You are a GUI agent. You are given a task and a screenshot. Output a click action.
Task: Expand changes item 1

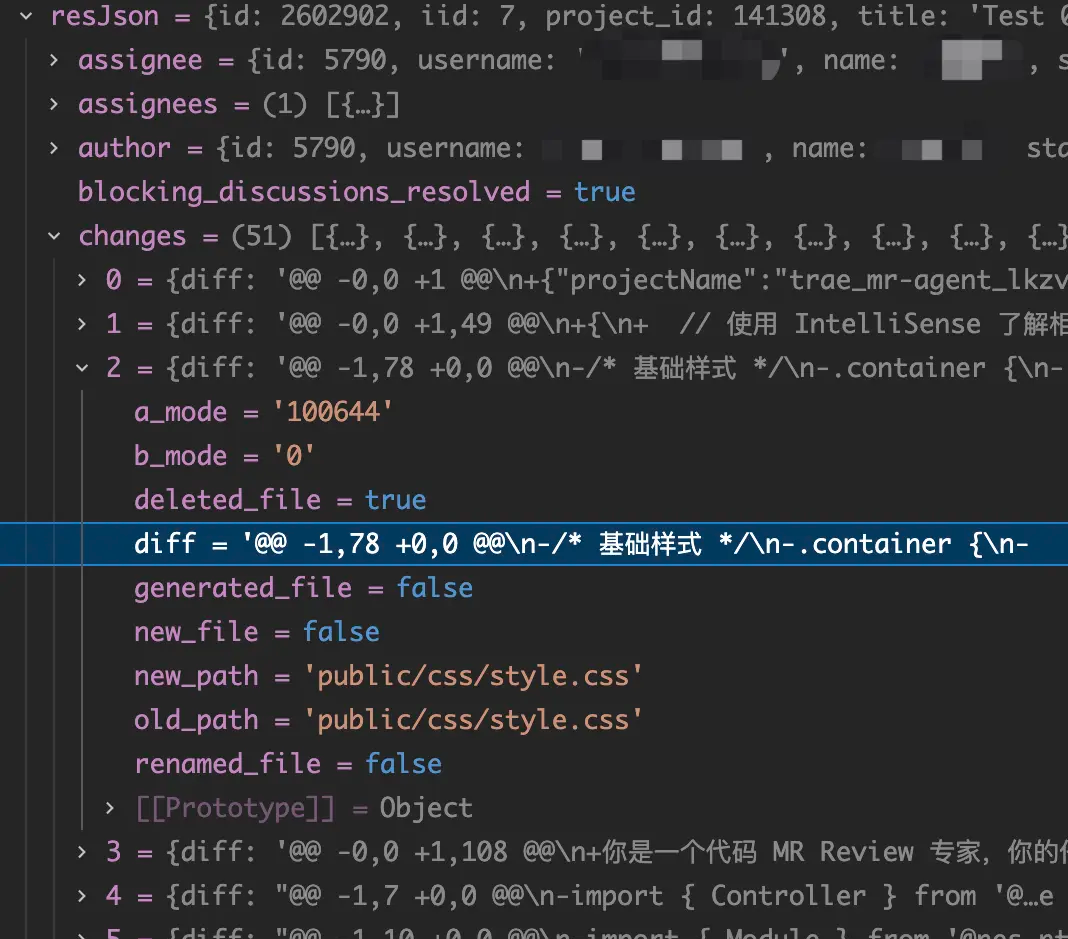(x=82, y=324)
